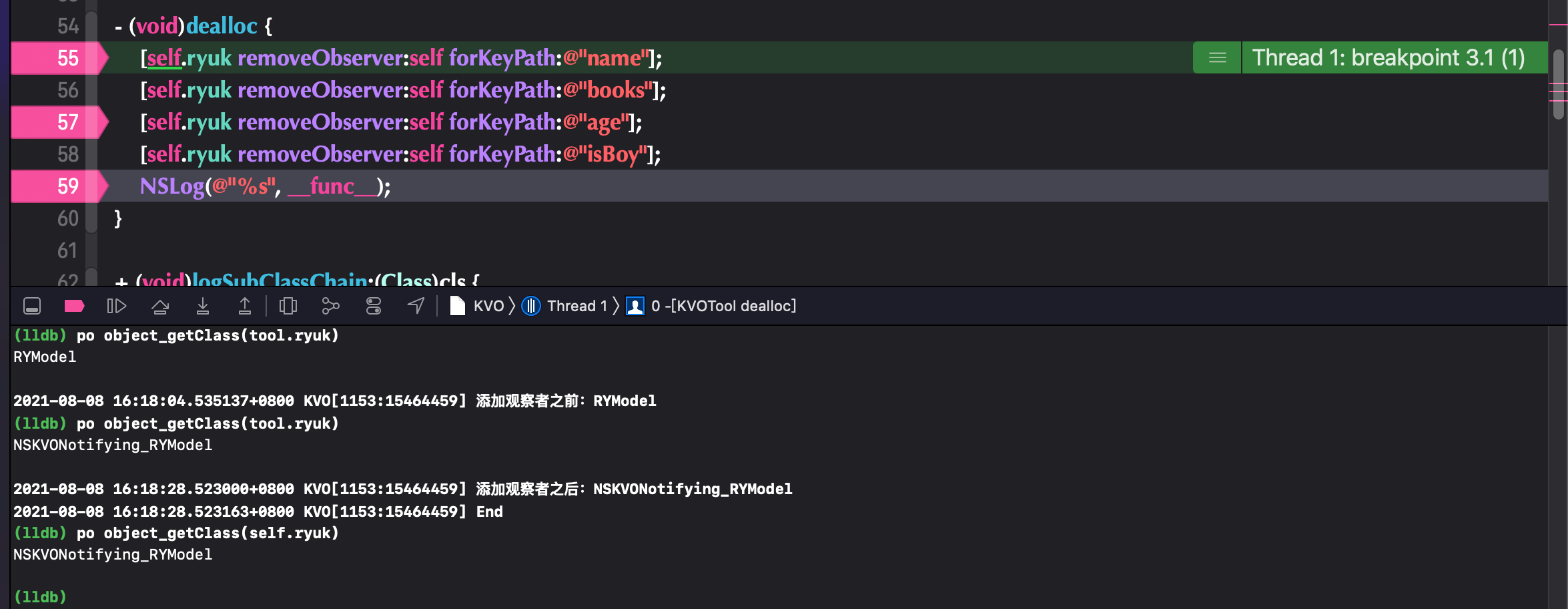The height and width of the screenshot is (609, 1568).
Task: Click the editor vertical scrollbar thumb
Action: (1559, 85)
